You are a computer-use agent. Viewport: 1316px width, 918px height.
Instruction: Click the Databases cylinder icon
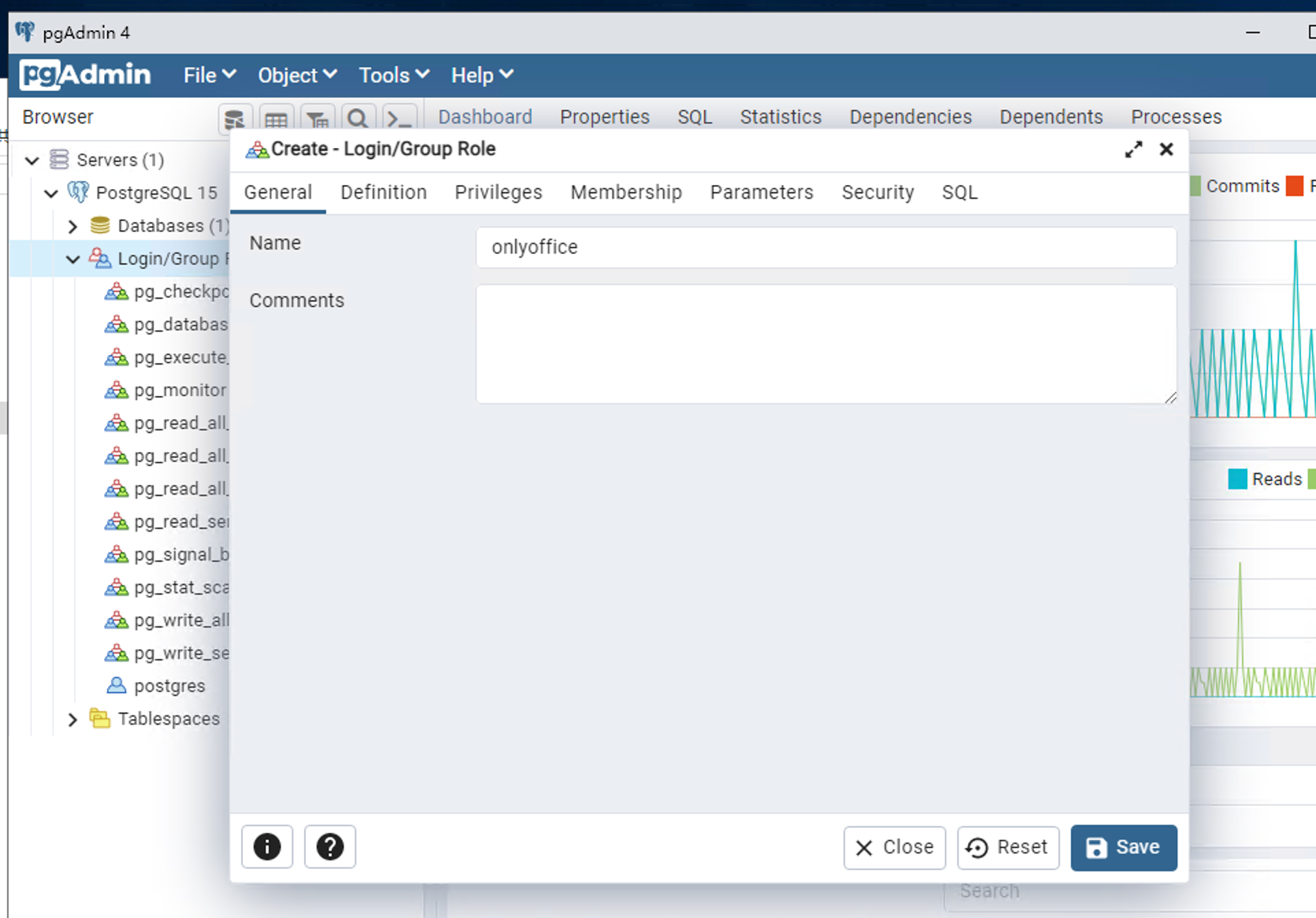tap(100, 225)
